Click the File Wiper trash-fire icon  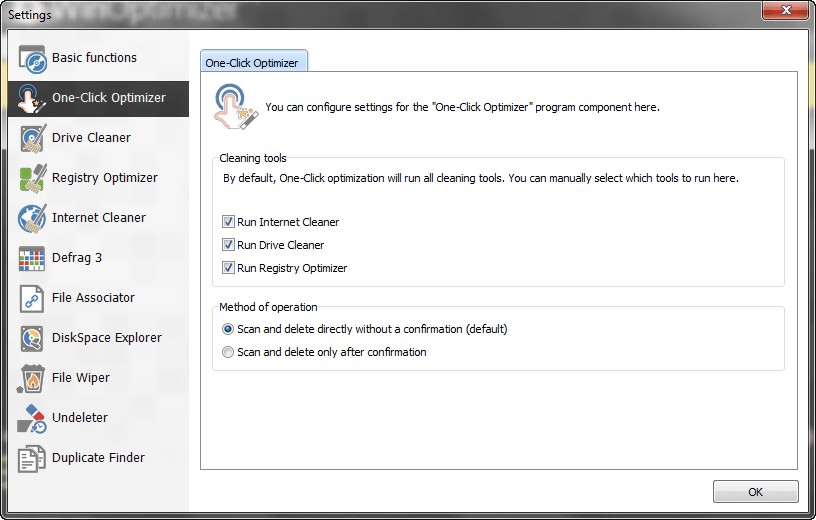pyautogui.click(x=31, y=378)
